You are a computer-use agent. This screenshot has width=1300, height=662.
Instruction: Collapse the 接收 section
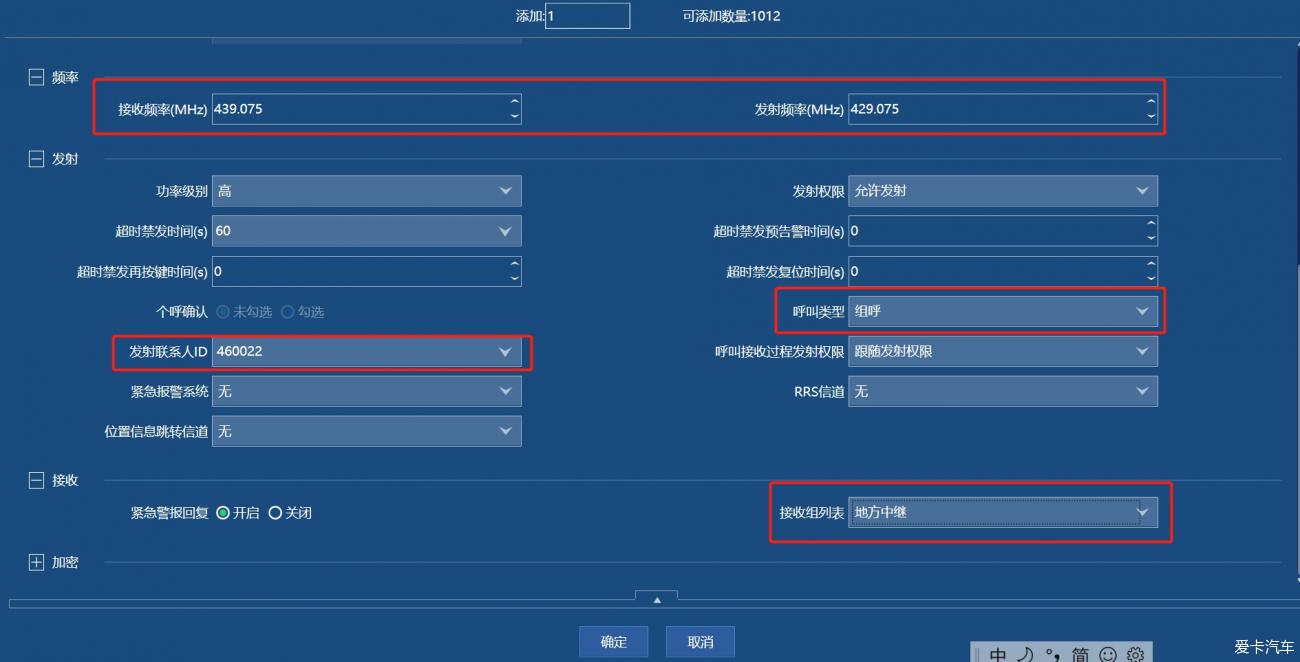click(36, 481)
